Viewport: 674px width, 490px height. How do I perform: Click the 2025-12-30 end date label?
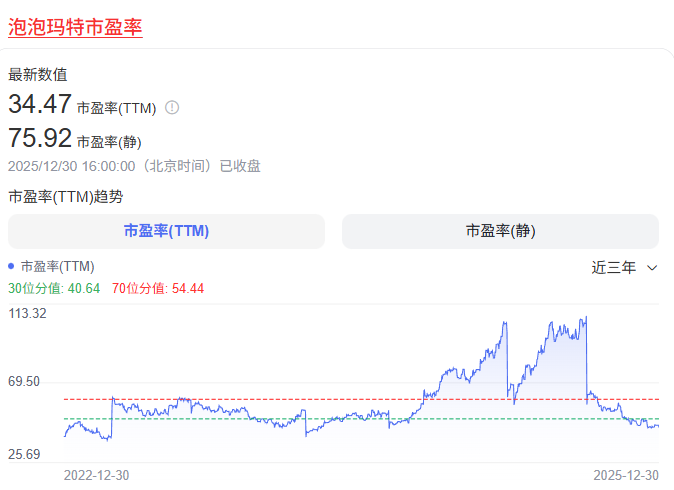coord(626,474)
